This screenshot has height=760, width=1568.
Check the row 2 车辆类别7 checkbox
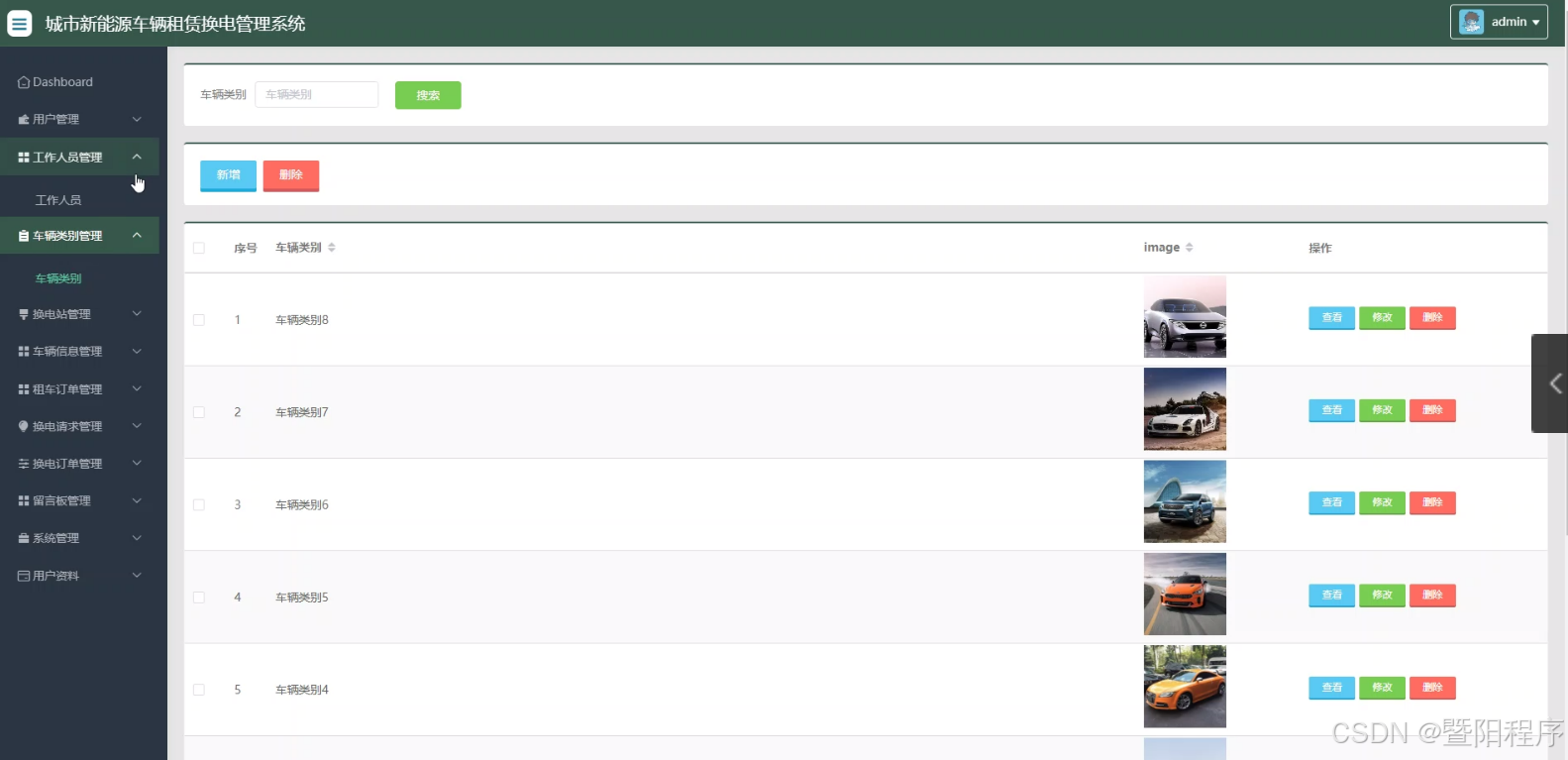pos(199,412)
